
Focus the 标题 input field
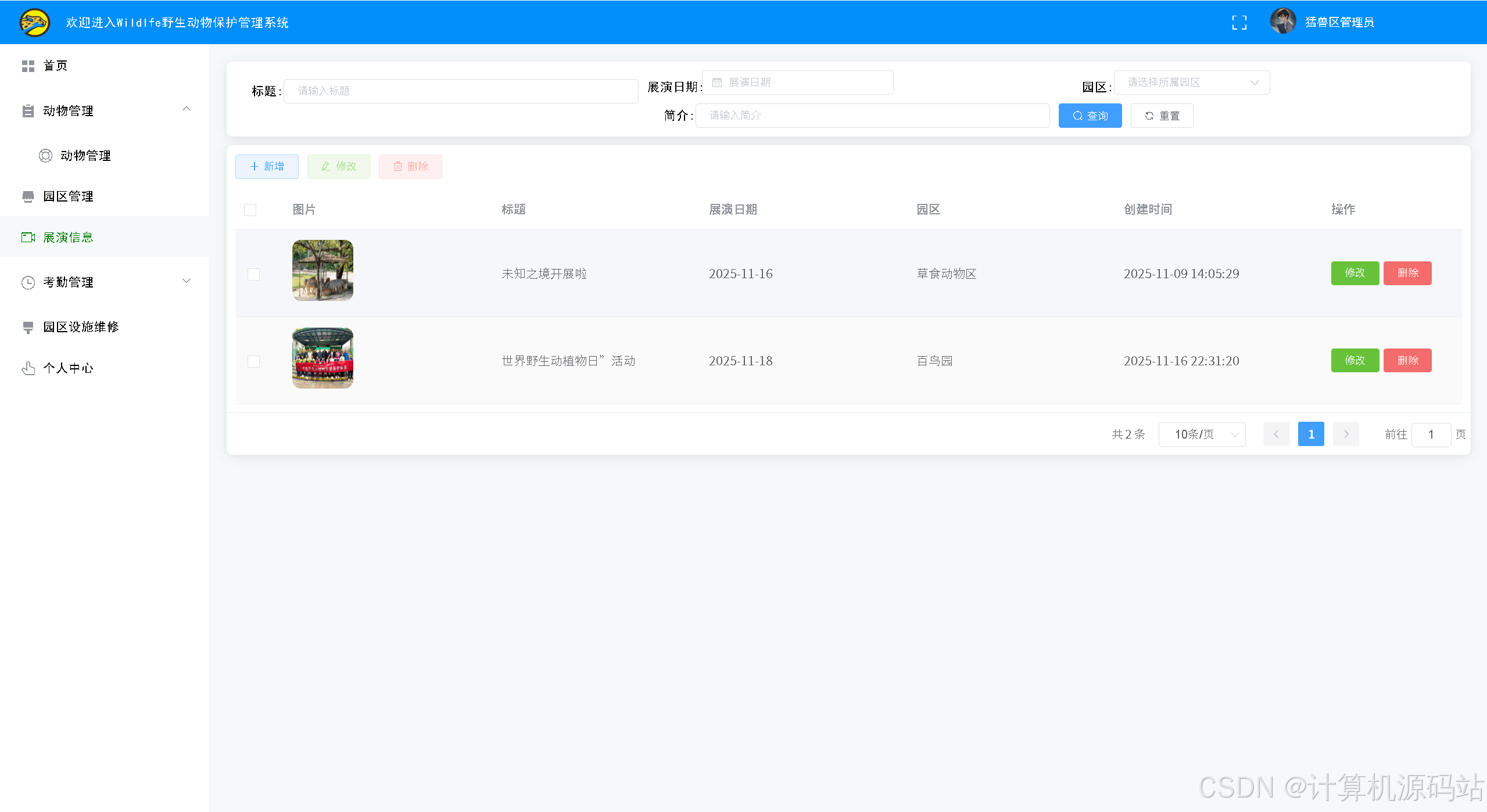(461, 91)
